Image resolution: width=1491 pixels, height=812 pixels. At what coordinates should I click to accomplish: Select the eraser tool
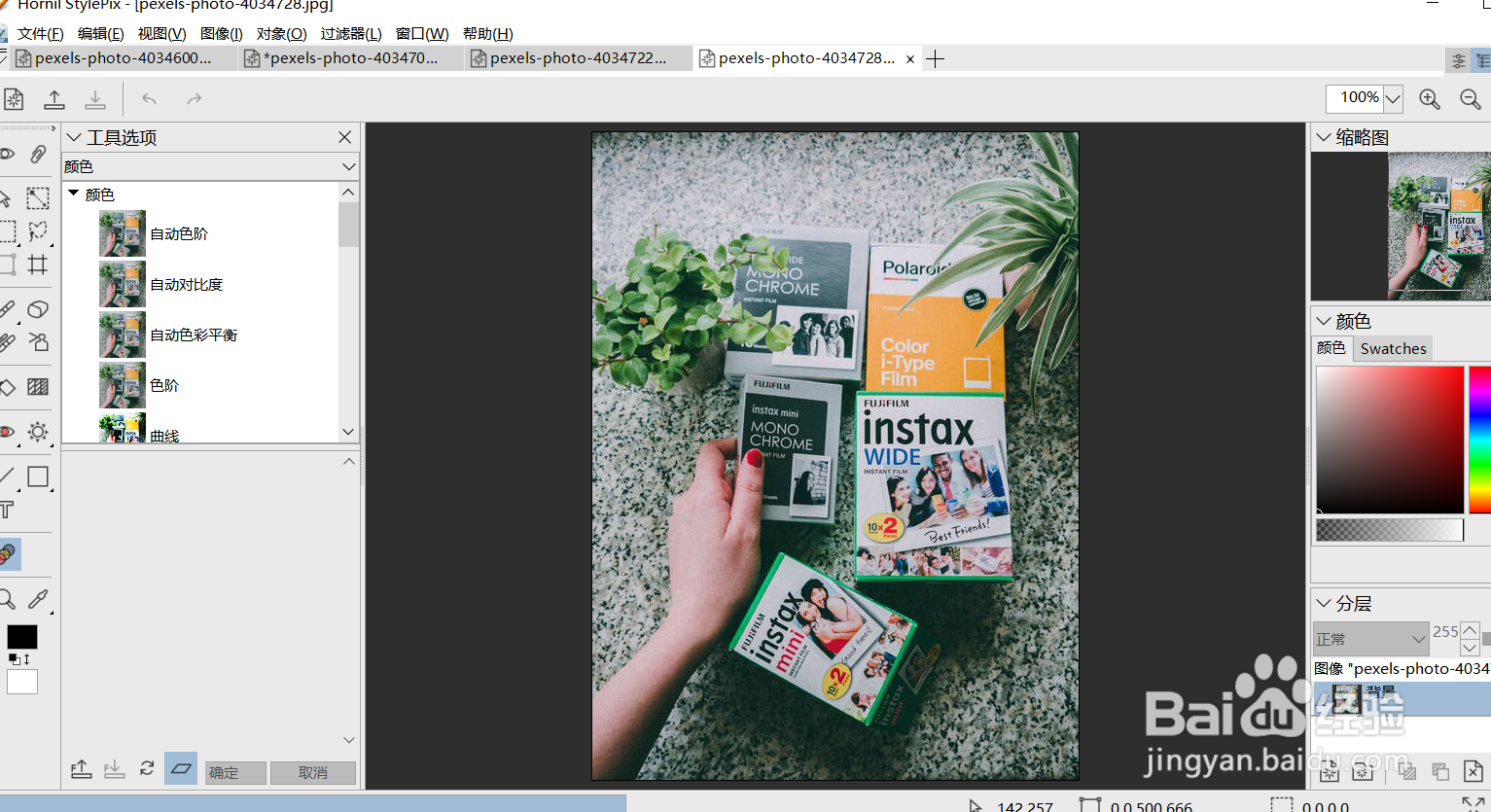[x=38, y=309]
